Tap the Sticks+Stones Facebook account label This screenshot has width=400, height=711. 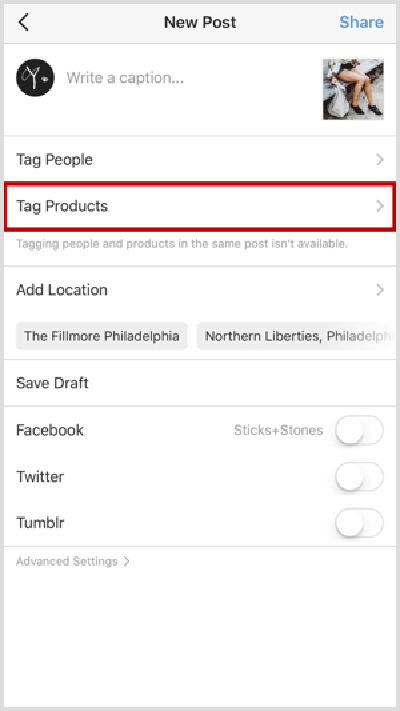tap(278, 430)
